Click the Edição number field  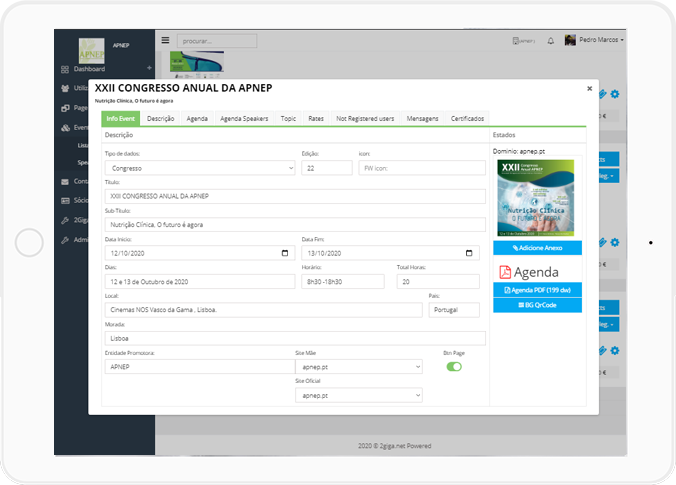point(327,168)
